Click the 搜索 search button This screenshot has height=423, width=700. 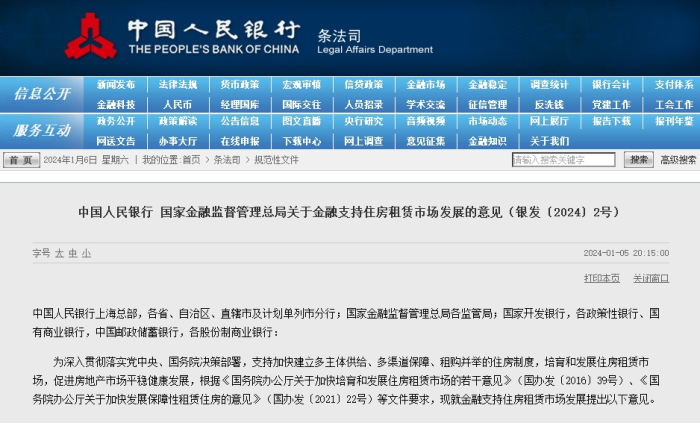pyautogui.click(x=638, y=160)
